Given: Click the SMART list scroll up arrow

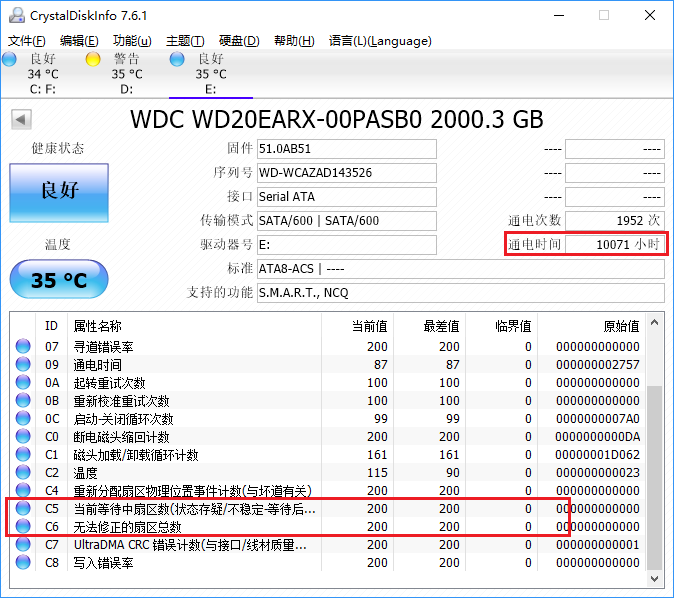Looking at the screenshot, I should [655, 322].
